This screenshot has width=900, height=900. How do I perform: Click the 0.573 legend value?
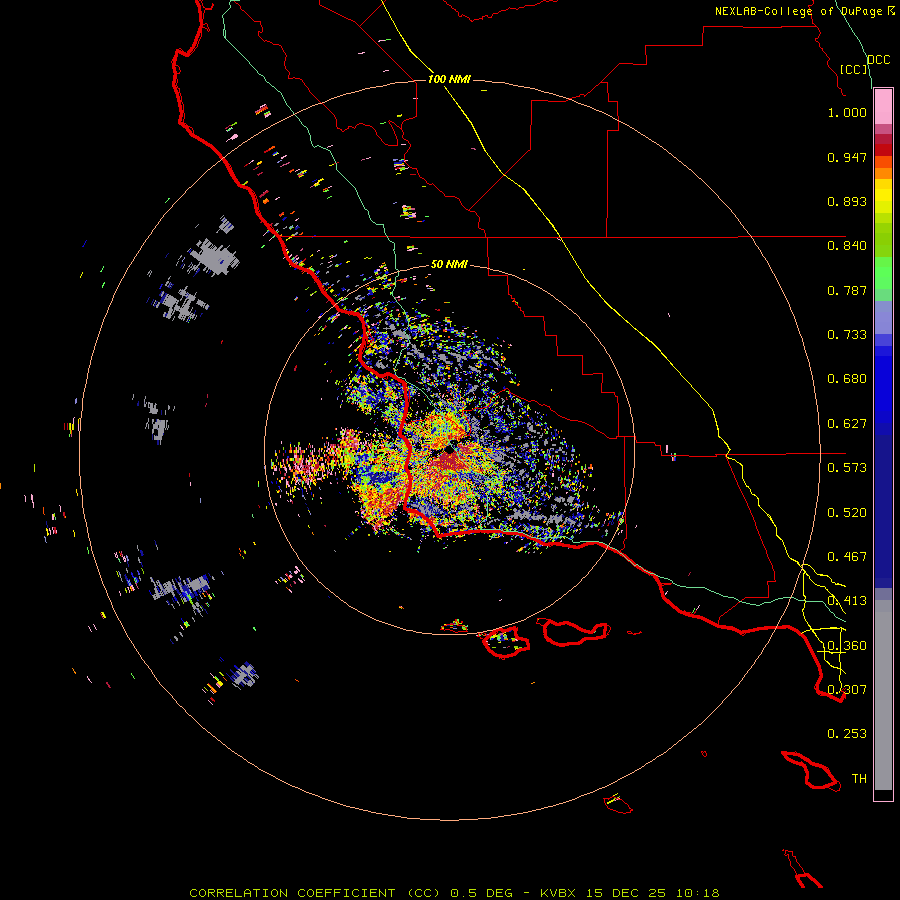(x=847, y=468)
